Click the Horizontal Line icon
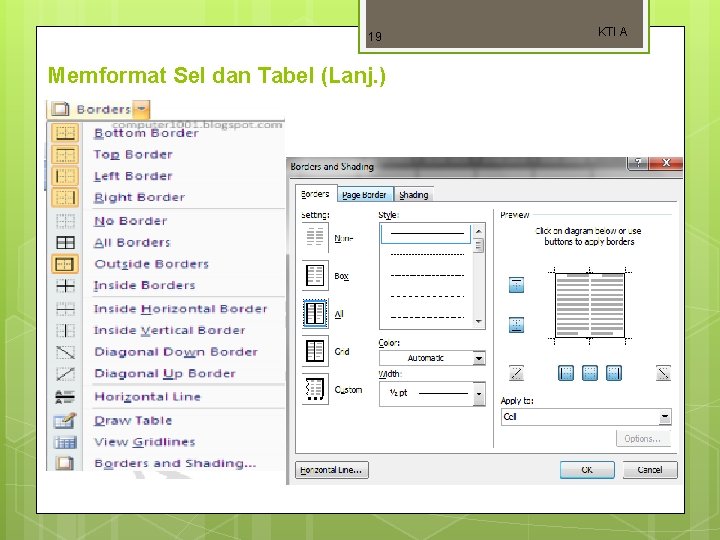720x540 pixels. (65, 397)
